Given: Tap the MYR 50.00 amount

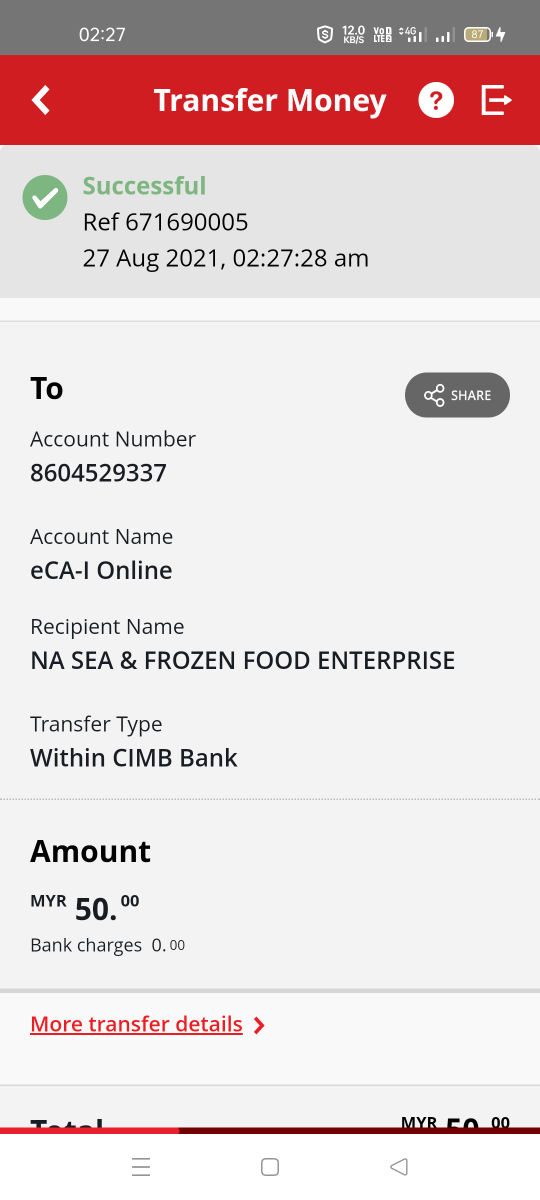Looking at the screenshot, I should coord(85,906).
